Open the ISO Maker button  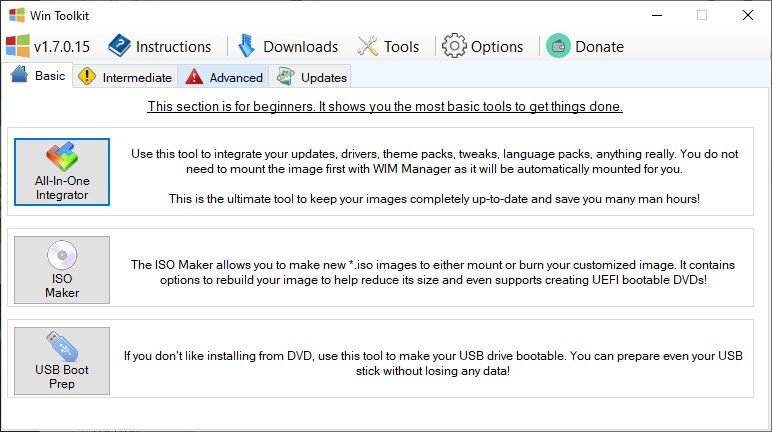pos(62,270)
